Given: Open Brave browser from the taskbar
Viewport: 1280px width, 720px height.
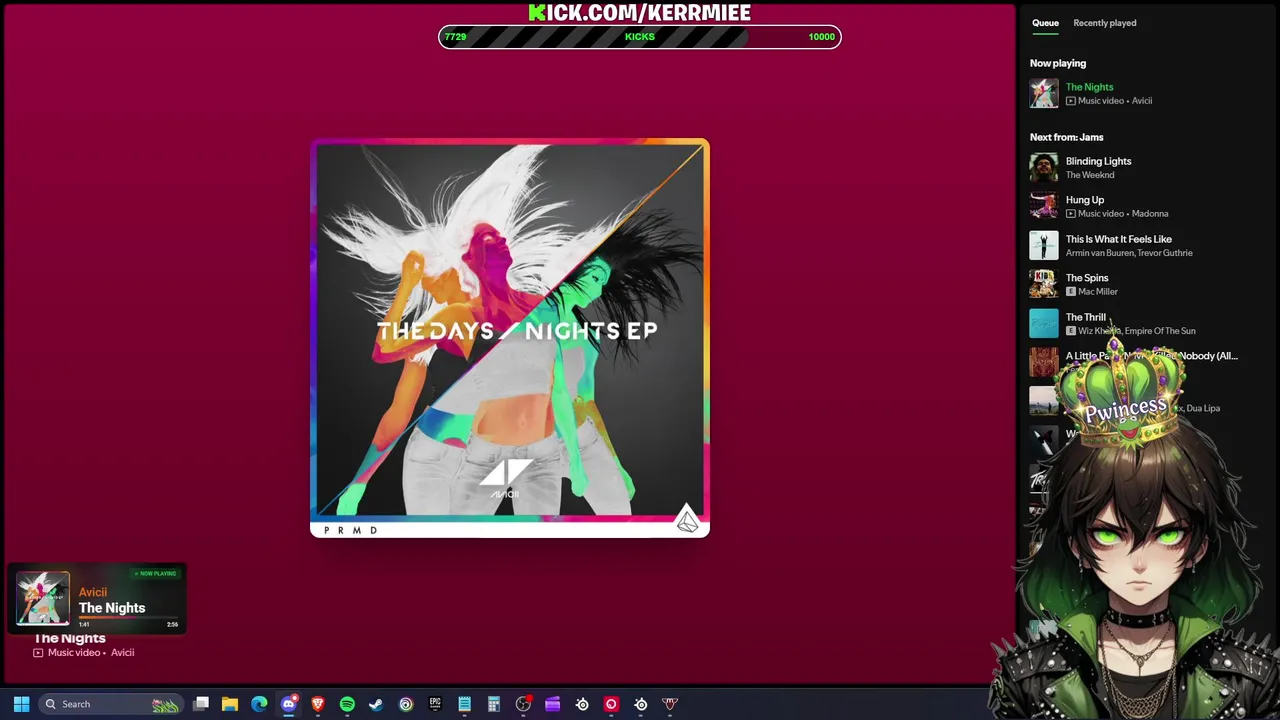Looking at the screenshot, I should point(318,704).
